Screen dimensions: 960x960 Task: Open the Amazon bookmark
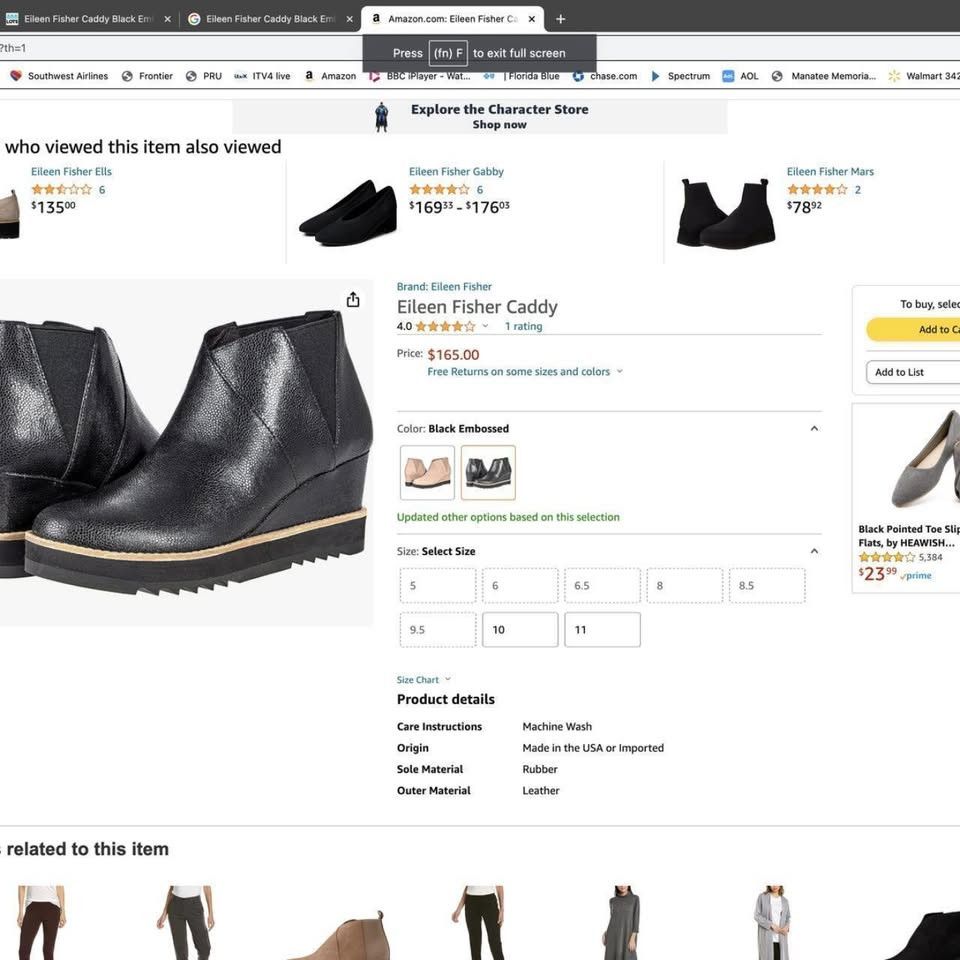(330, 76)
